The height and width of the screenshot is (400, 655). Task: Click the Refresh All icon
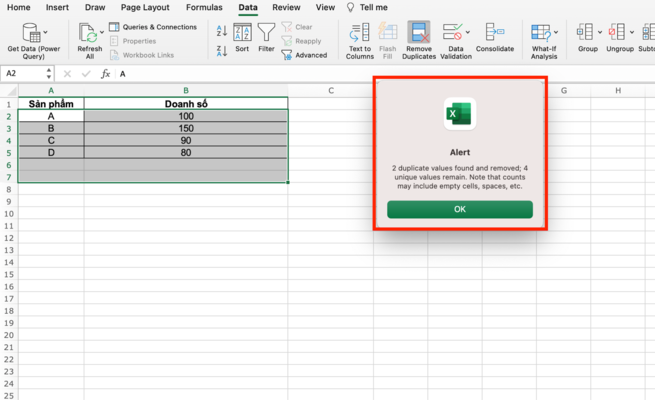[x=88, y=33]
